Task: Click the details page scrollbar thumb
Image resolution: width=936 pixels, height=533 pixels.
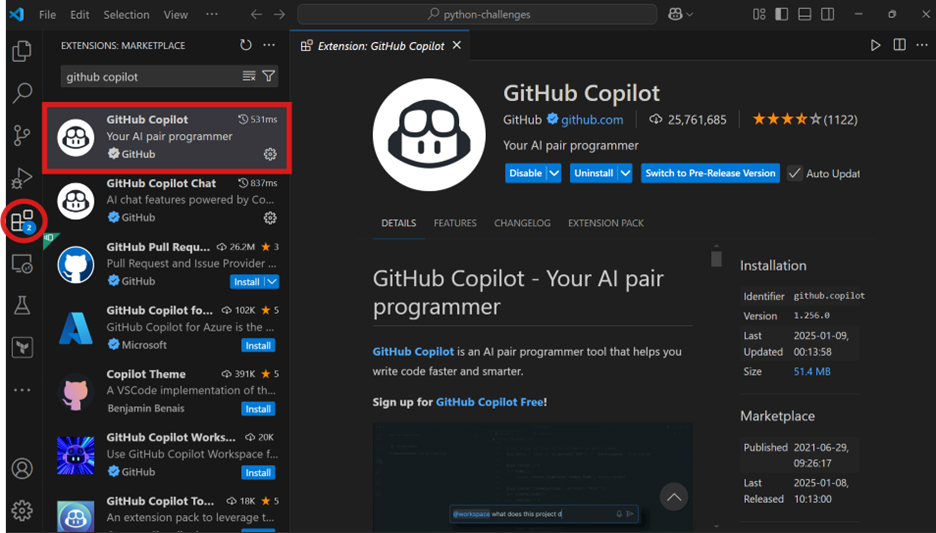Action: pyautogui.click(x=716, y=258)
